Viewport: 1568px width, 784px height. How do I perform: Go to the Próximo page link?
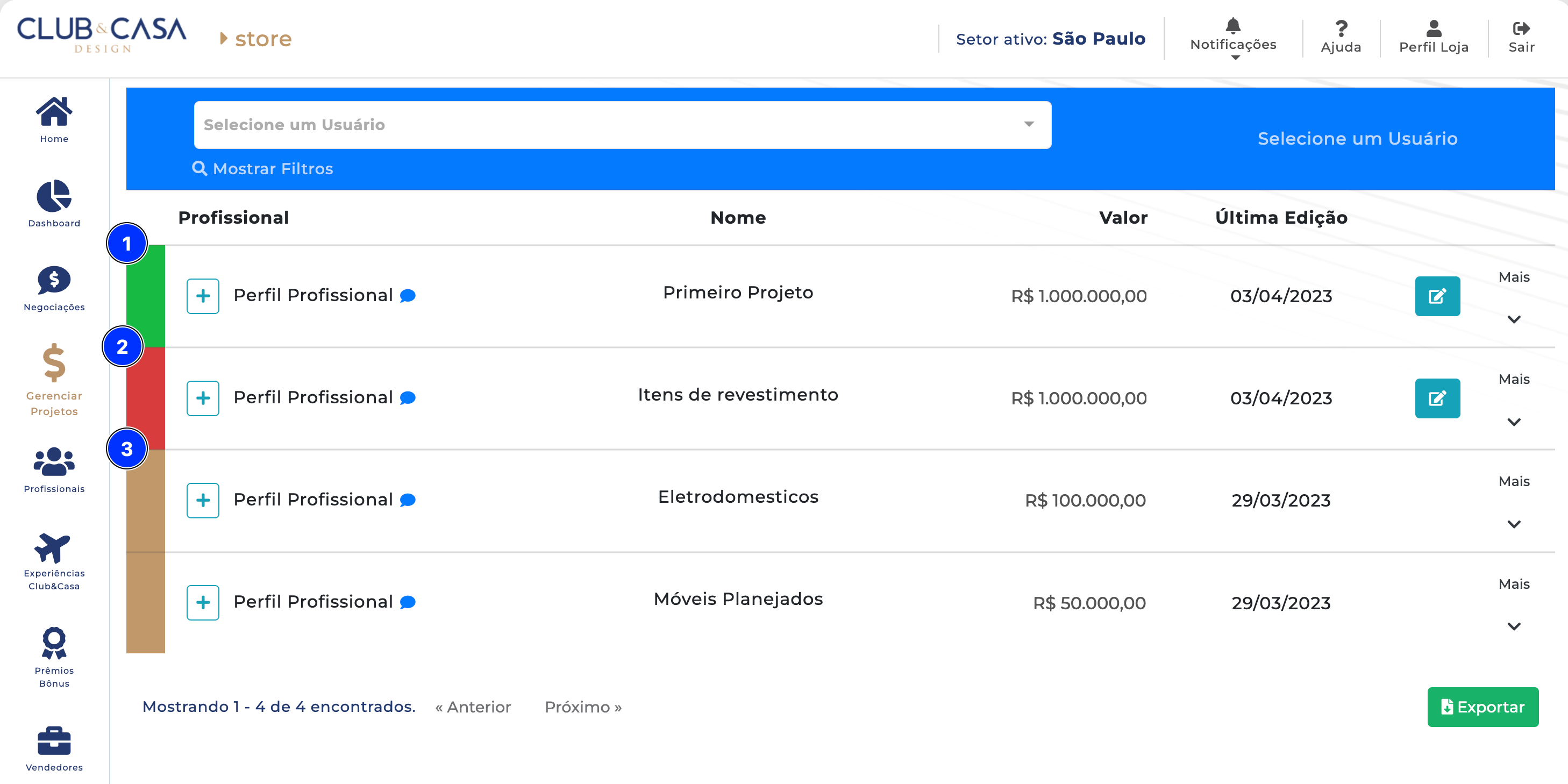582,707
